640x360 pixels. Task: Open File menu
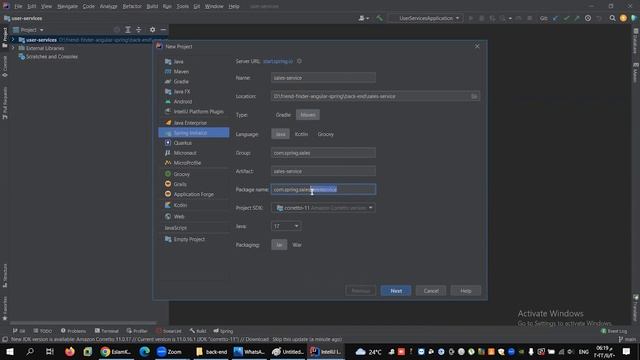coord(18,6)
